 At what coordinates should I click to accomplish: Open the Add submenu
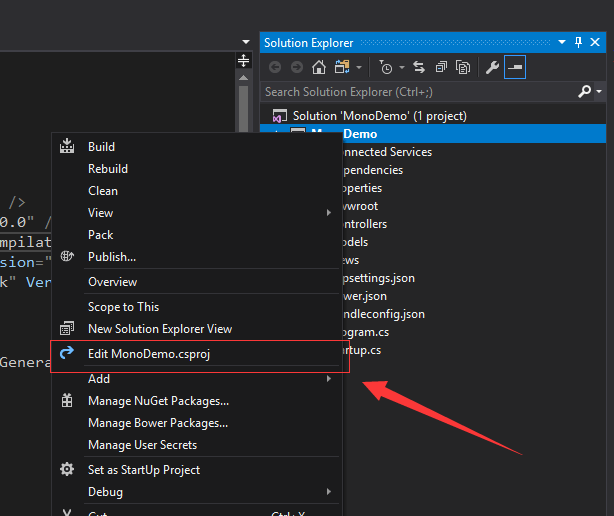click(196, 379)
